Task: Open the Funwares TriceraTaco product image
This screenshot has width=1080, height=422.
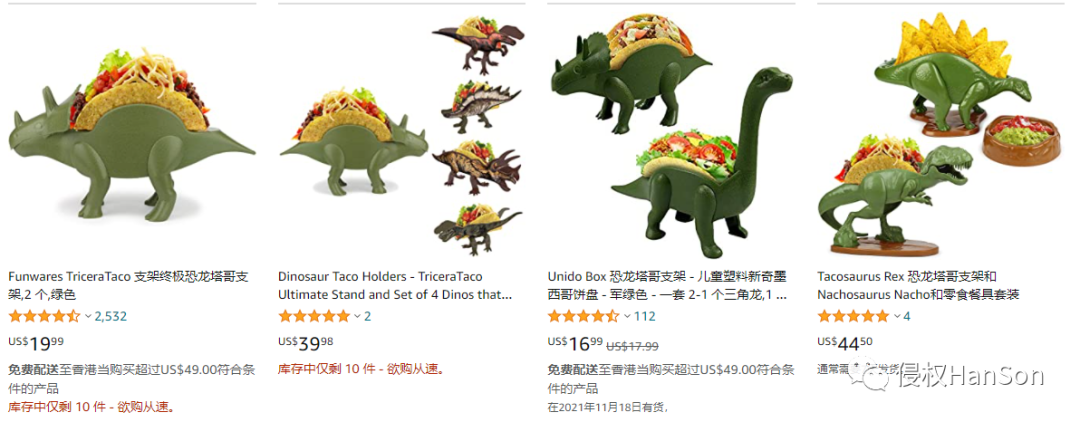Action: coord(132,135)
